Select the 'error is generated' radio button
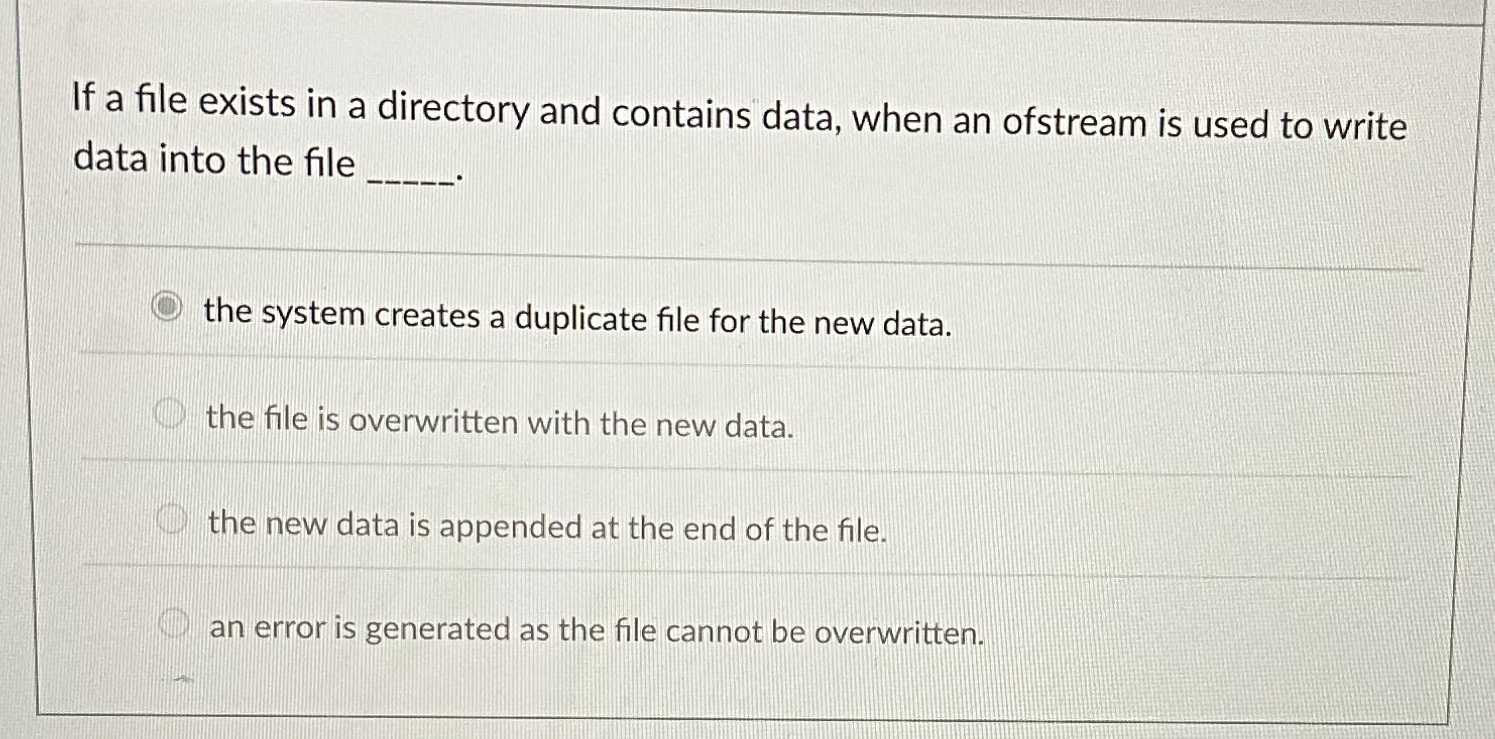 tap(171, 623)
